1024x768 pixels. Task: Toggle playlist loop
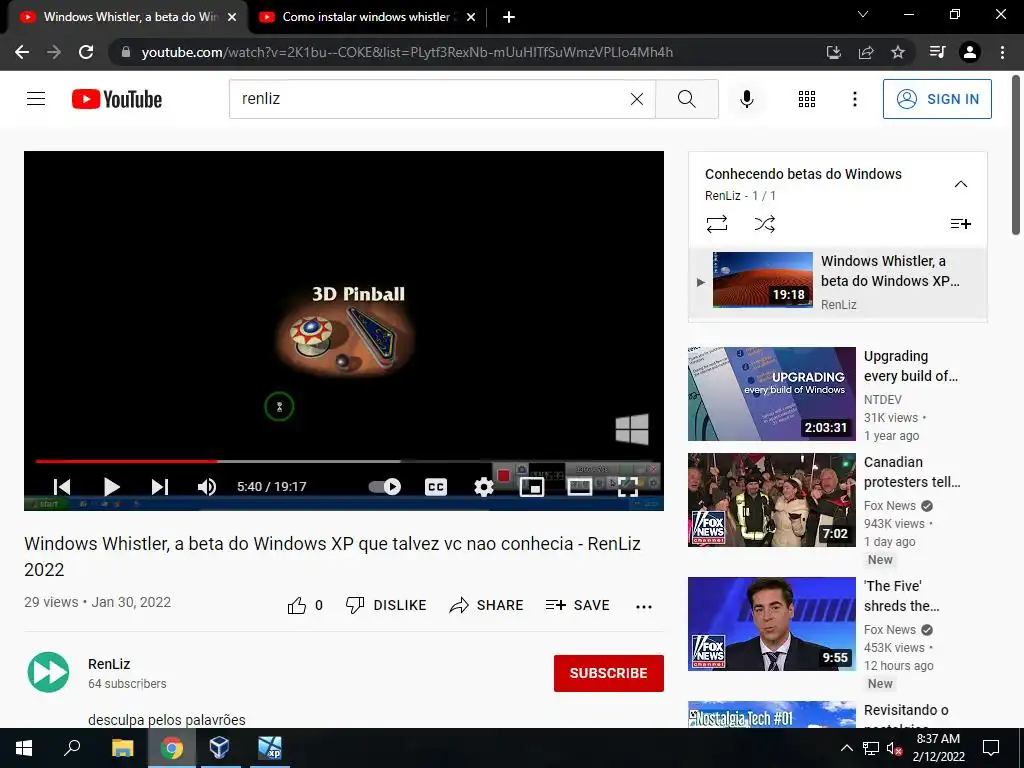[717, 224]
